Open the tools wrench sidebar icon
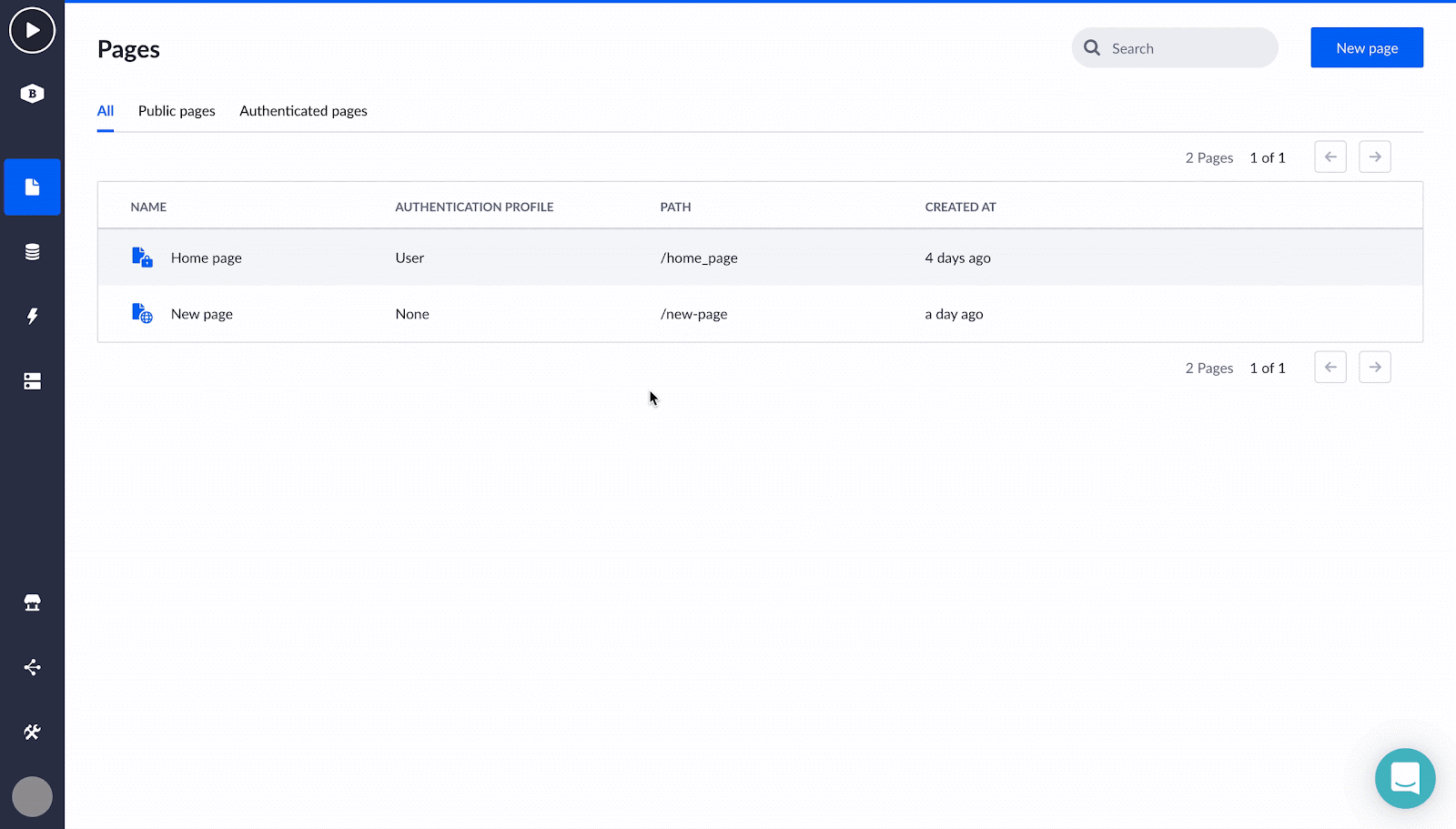Screen dimensions: 1456x829 pyautogui.click(x=32, y=732)
